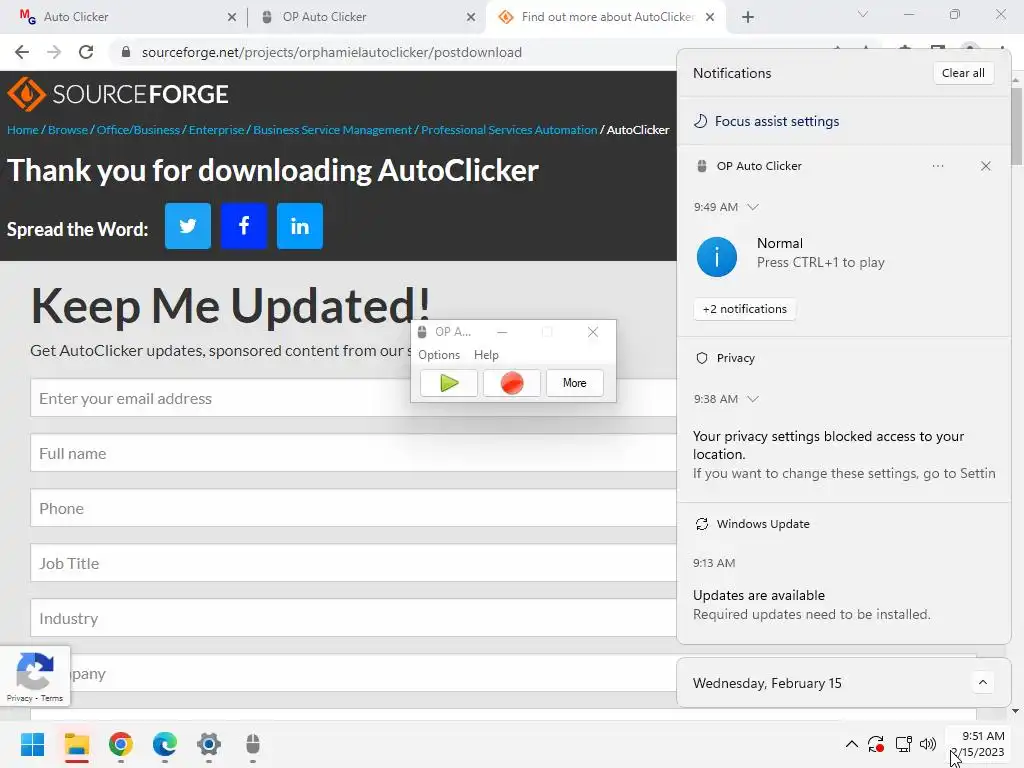Open Professional Services Automation breadcrumb

click(x=509, y=130)
